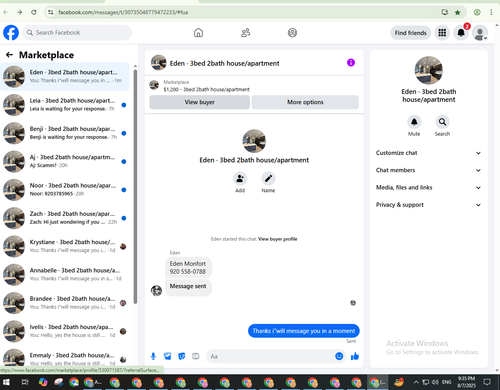Image resolution: width=500 pixels, height=390 pixels.
Task: Open Aj conversation about Scamm
Action: 65,161
